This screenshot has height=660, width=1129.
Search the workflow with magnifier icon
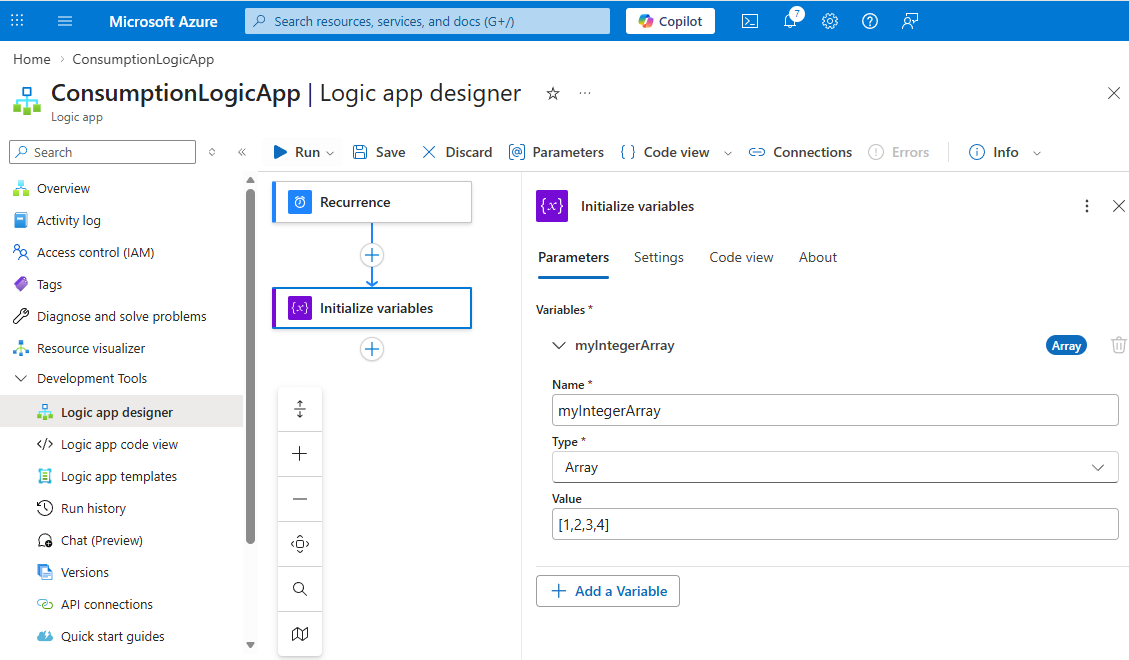pos(300,589)
